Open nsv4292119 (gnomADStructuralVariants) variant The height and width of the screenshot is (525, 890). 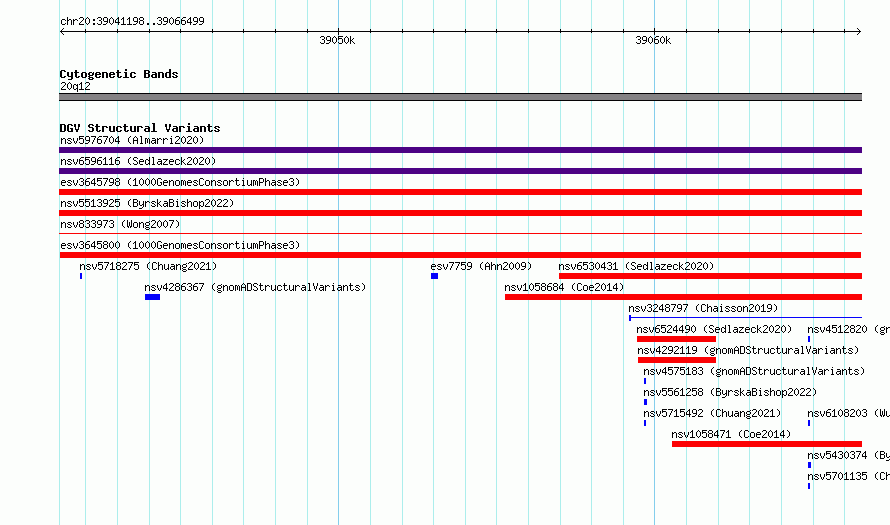(x=748, y=350)
